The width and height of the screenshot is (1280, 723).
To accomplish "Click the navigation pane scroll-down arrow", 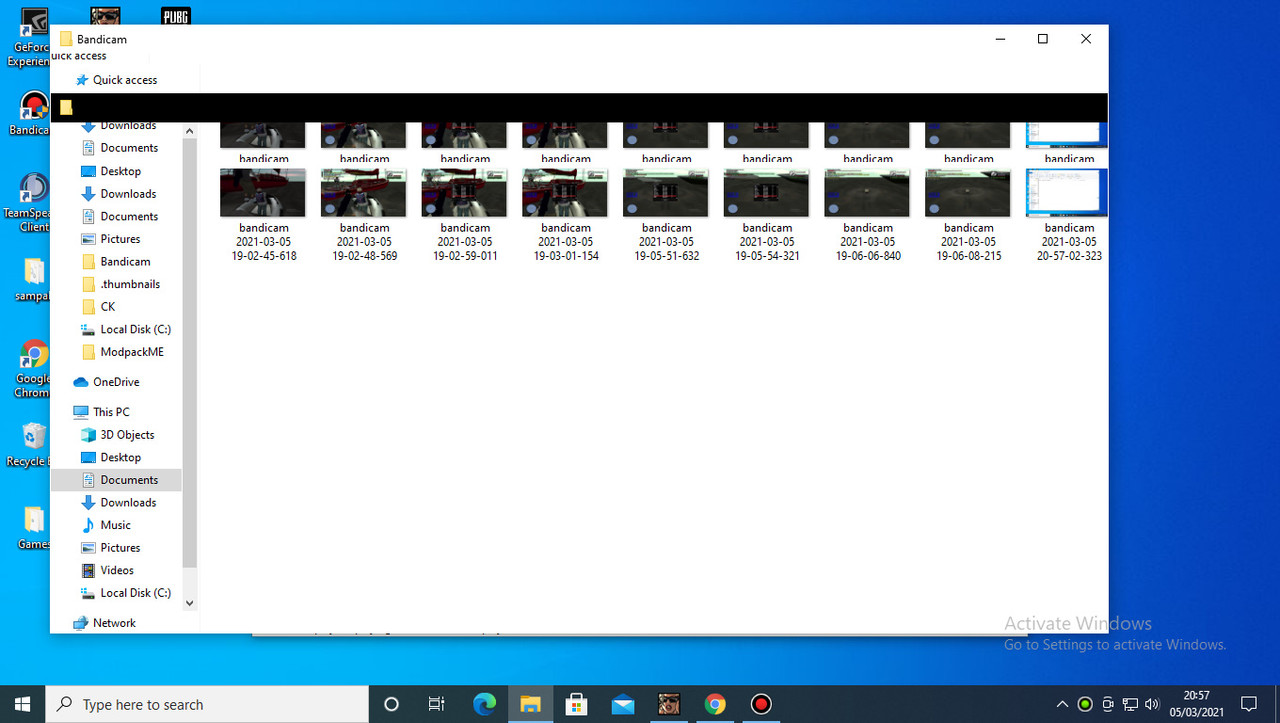I will (190, 603).
